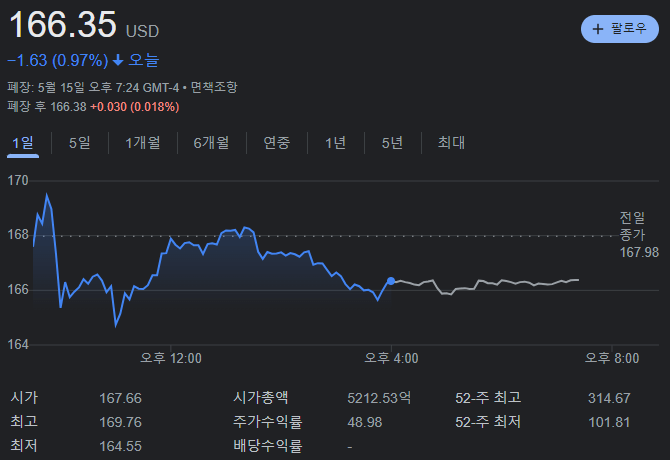Click the 주가수익률 value 48.98
Viewport: 670px width, 460px height.
tap(364, 422)
